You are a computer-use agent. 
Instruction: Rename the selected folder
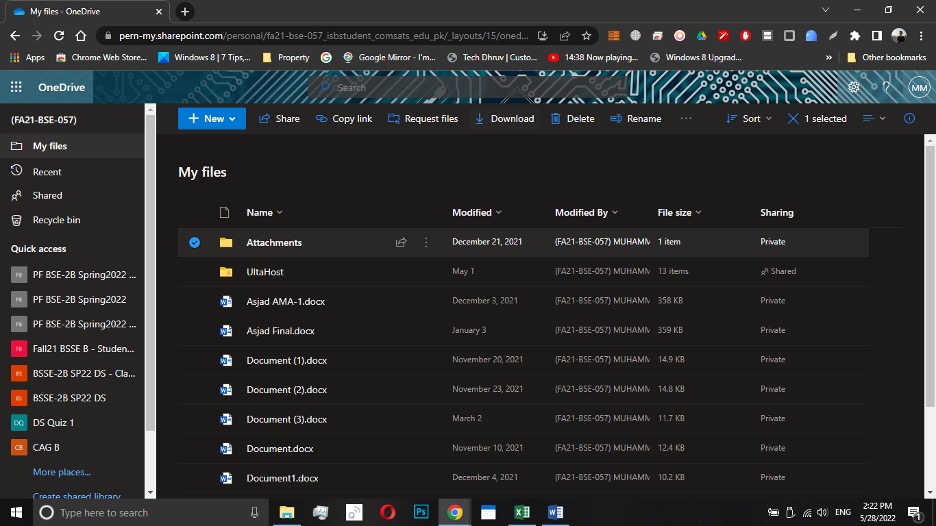coord(636,118)
